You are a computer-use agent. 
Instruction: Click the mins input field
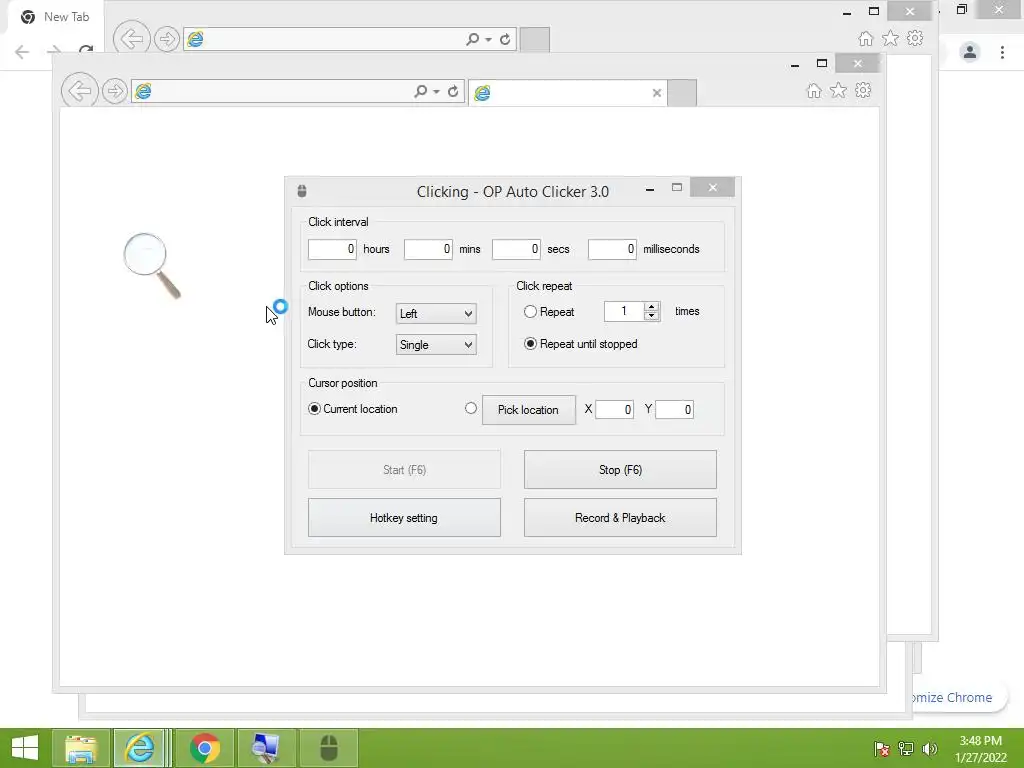pyautogui.click(x=428, y=249)
